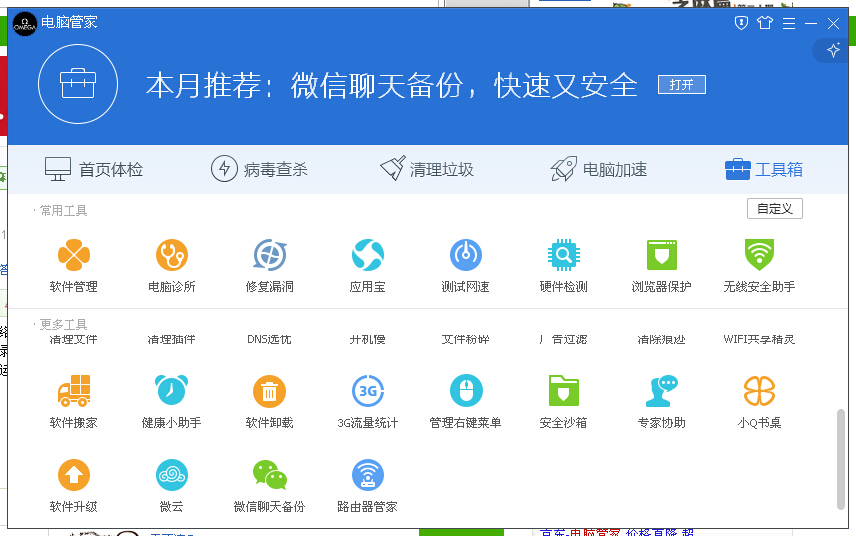Open the main menu hamburger icon
The width and height of the screenshot is (856, 536).
point(789,23)
